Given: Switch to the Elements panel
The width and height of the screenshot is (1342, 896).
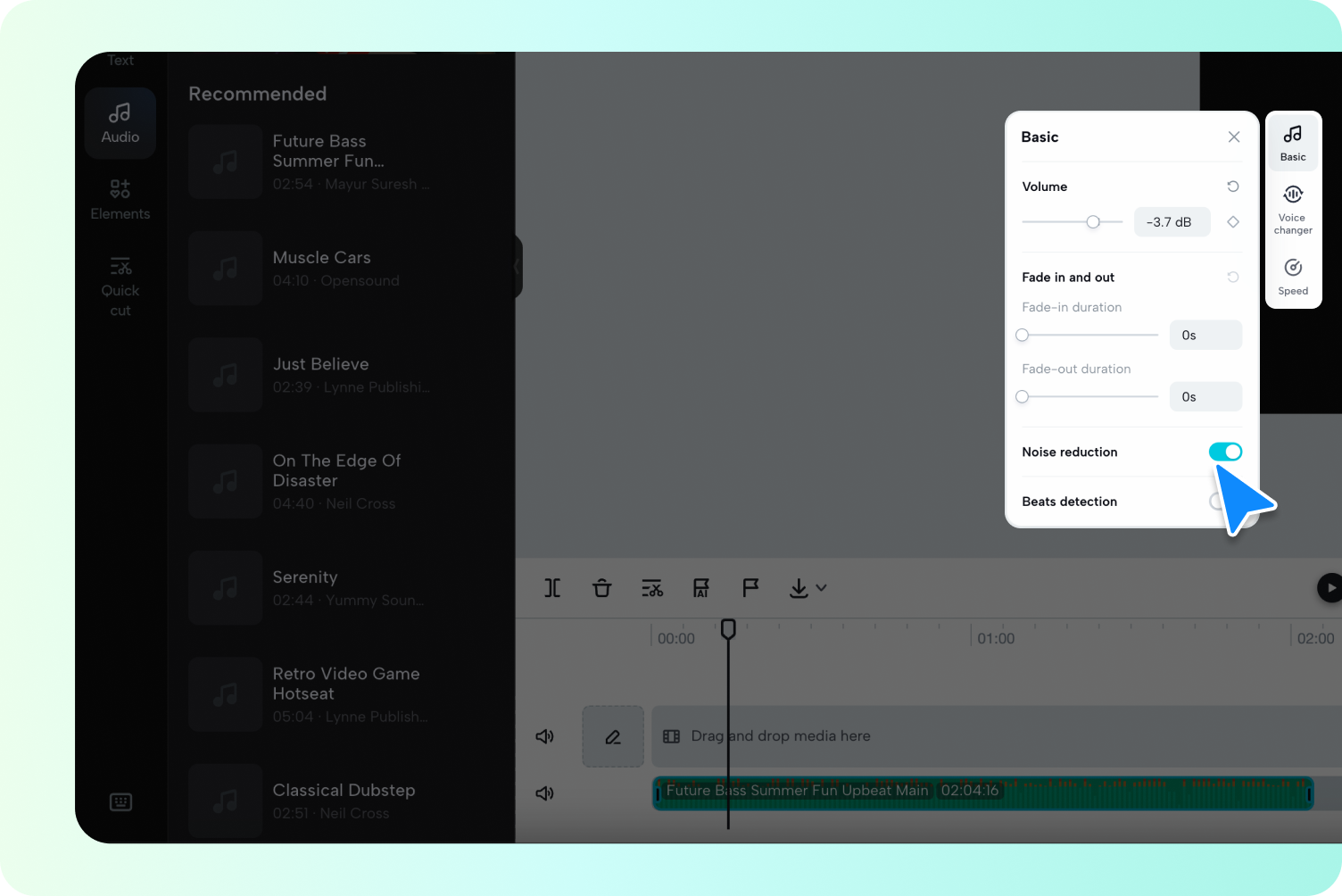Looking at the screenshot, I should pyautogui.click(x=120, y=198).
